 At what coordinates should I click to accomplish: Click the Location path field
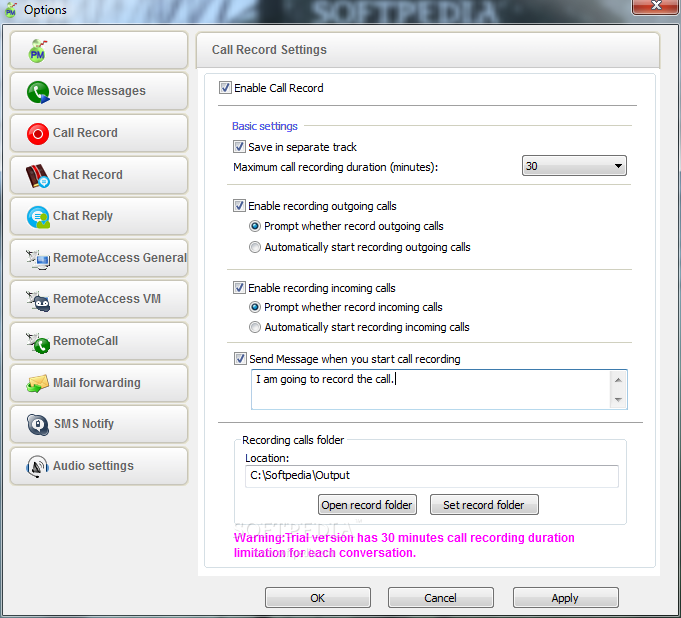pos(432,476)
